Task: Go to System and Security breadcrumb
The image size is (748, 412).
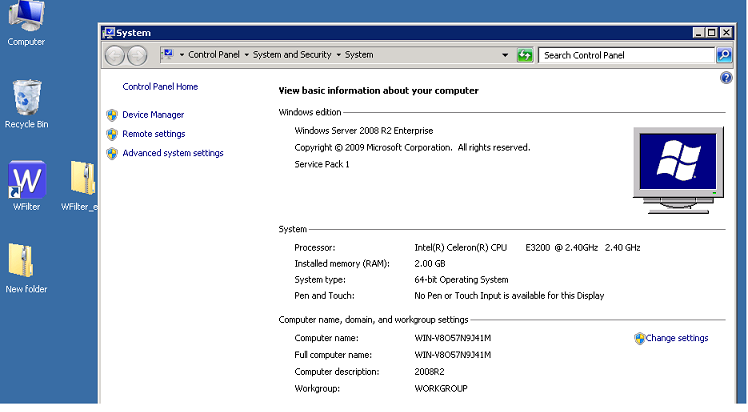Action: pyautogui.click(x=293, y=55)
